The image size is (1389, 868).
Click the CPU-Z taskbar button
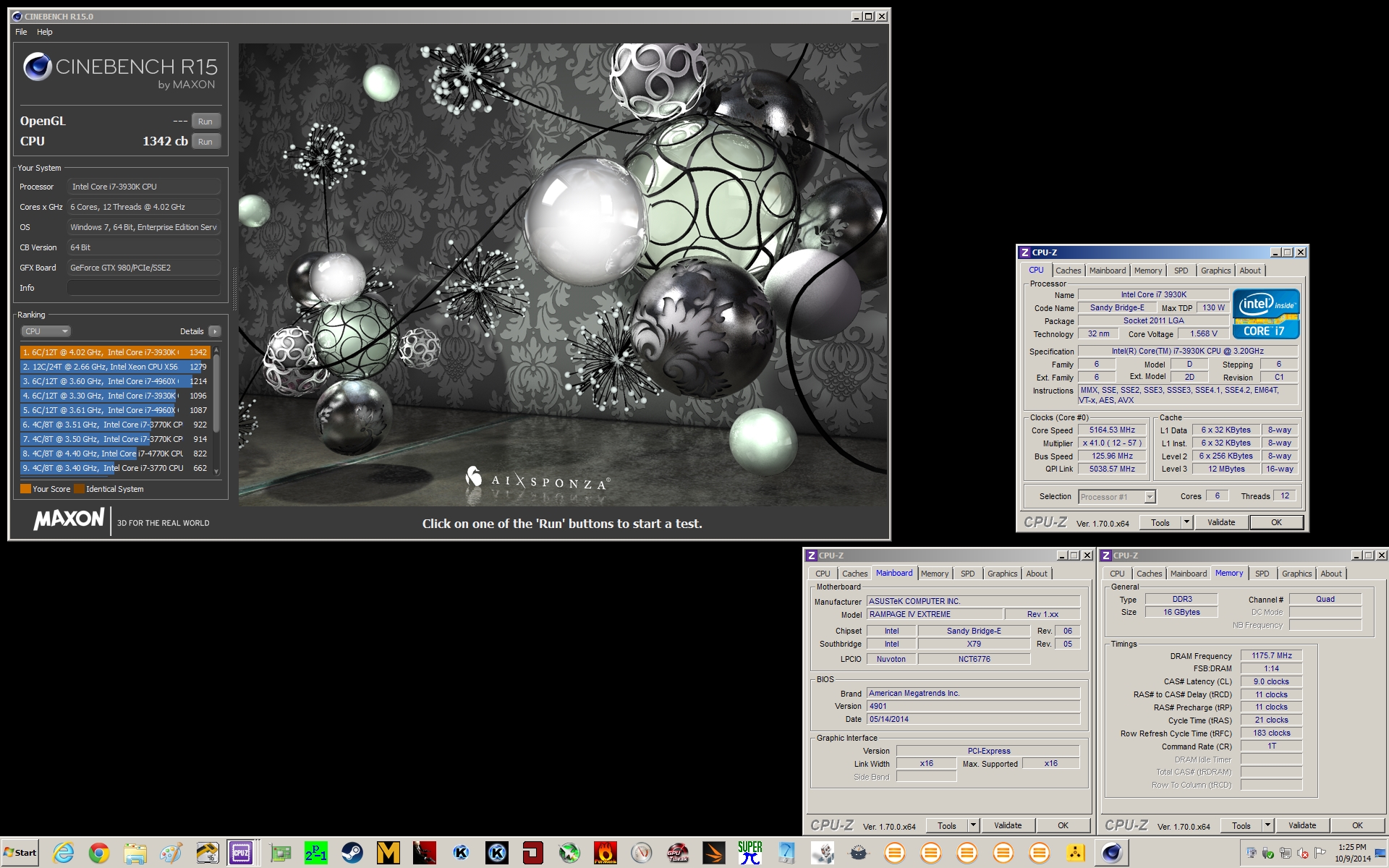241,854
